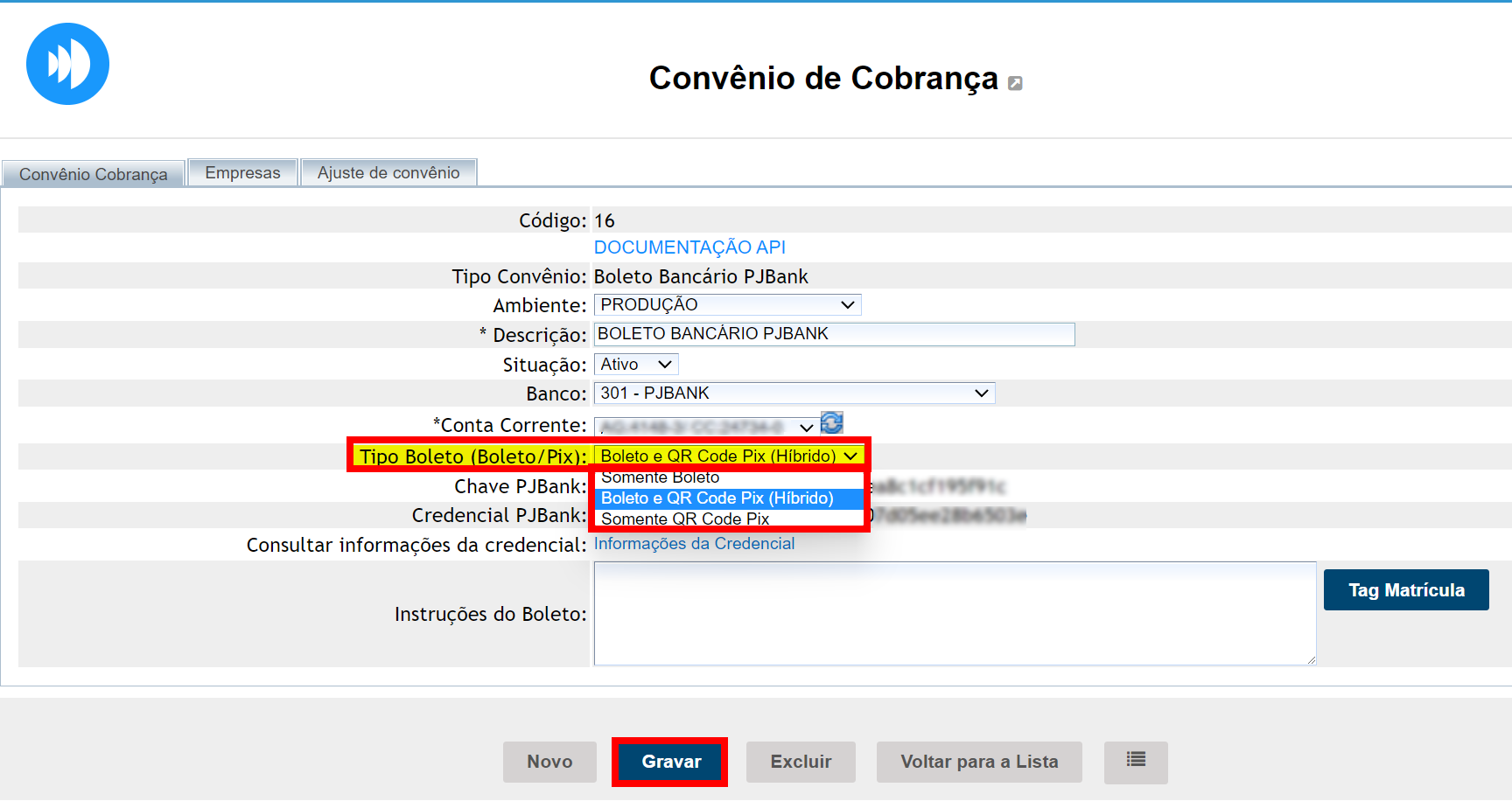
Task: Switch to the Empresas tab
Action: point(242,173)
